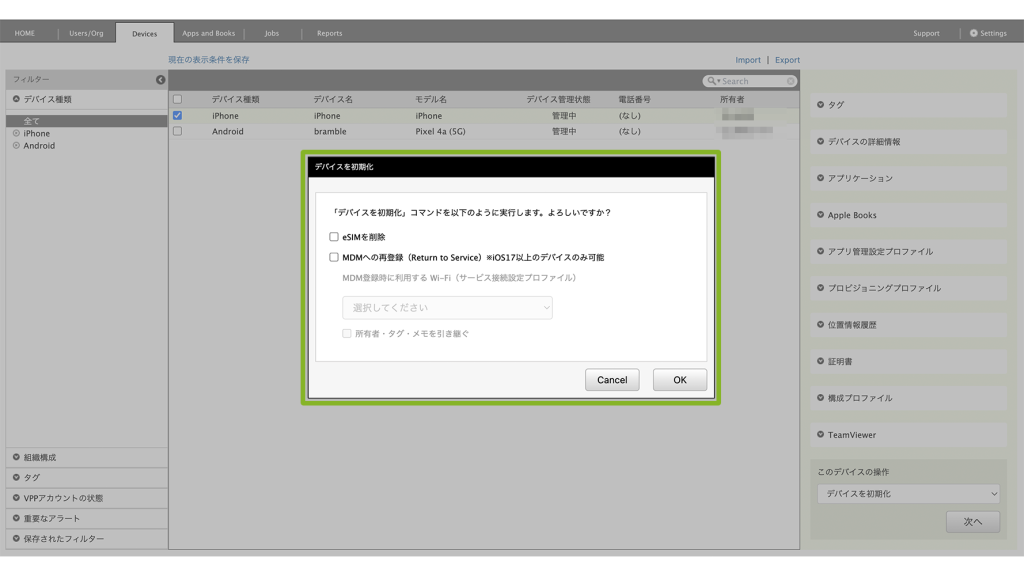Enable the eSIMを削除 checkbox

tap(334, 237)
